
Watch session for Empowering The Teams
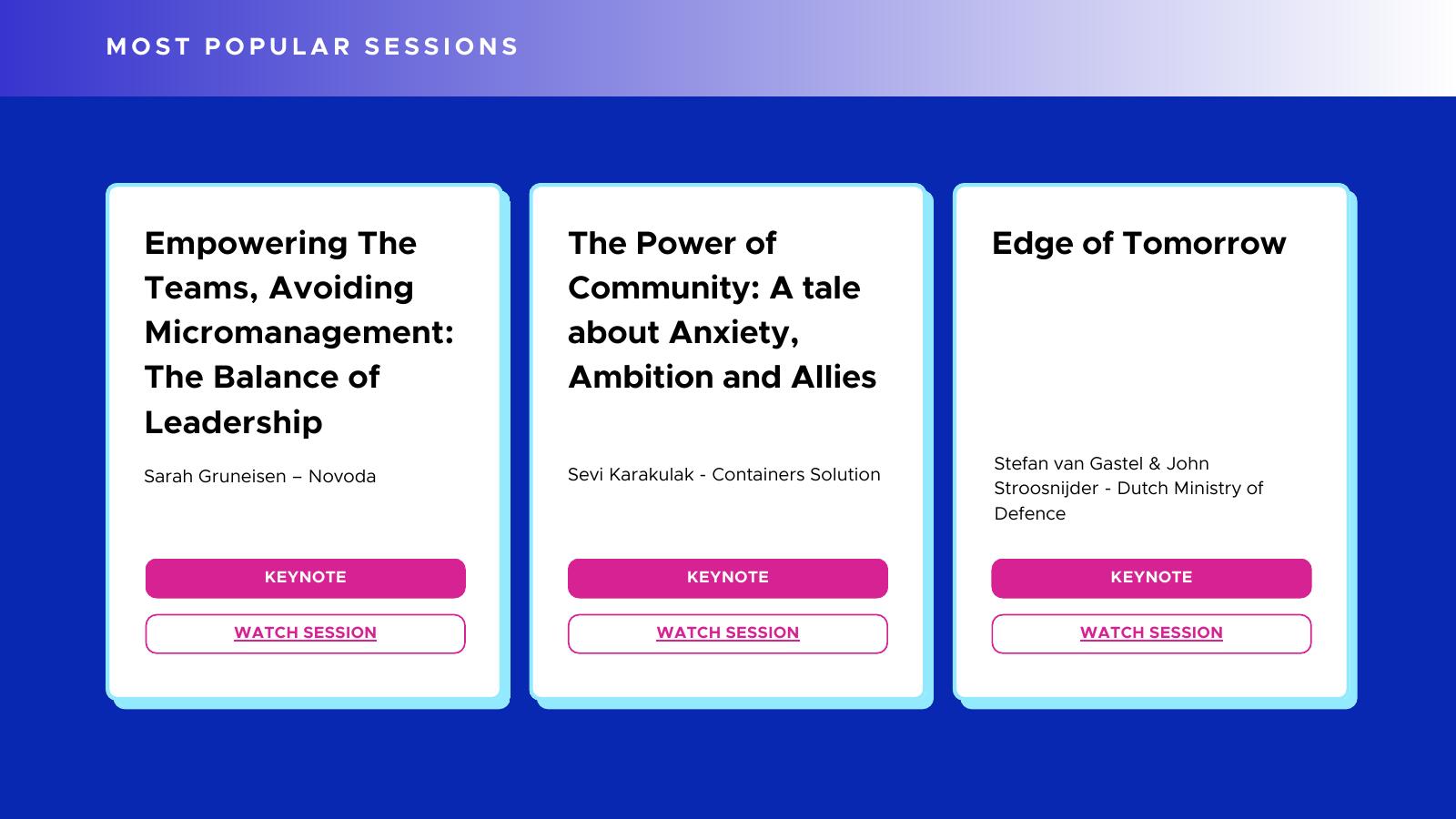point(305,633)
